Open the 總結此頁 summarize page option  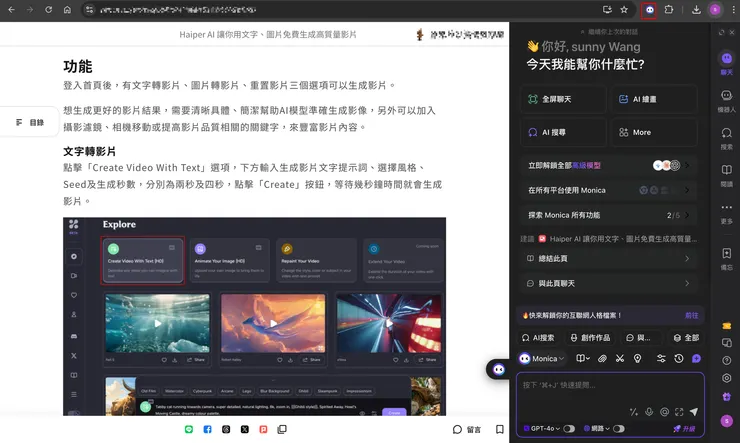coord(609,259)
